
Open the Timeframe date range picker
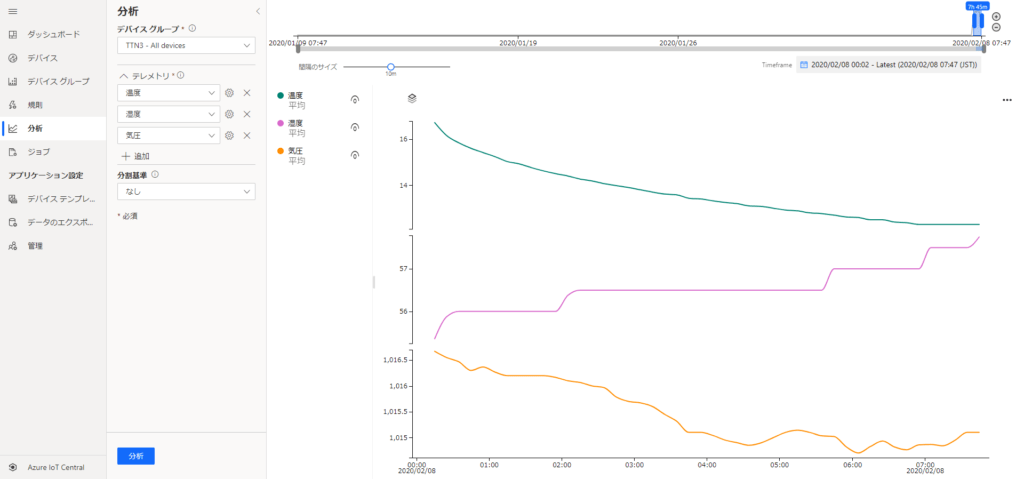coord(888,64)
